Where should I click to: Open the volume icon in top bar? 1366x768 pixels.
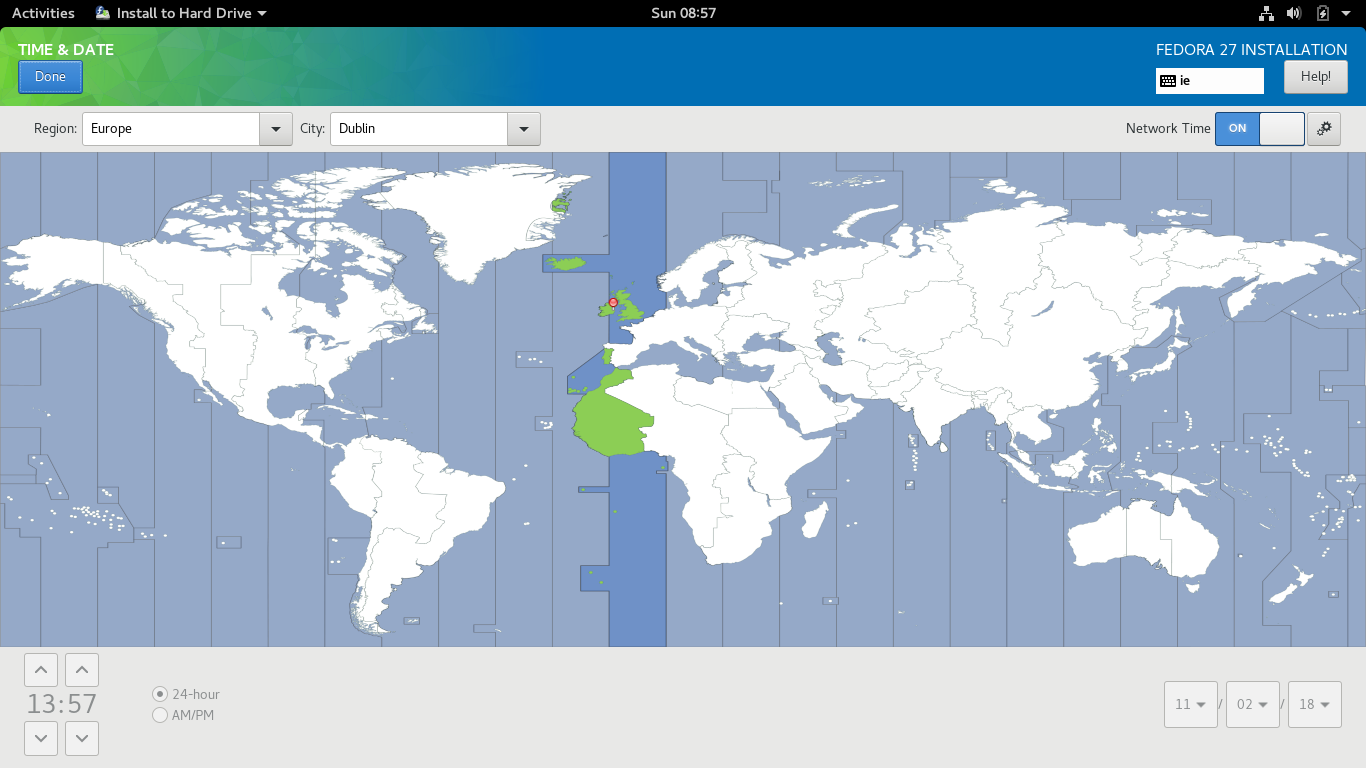pyautogui.click(x=1294, y=13)
